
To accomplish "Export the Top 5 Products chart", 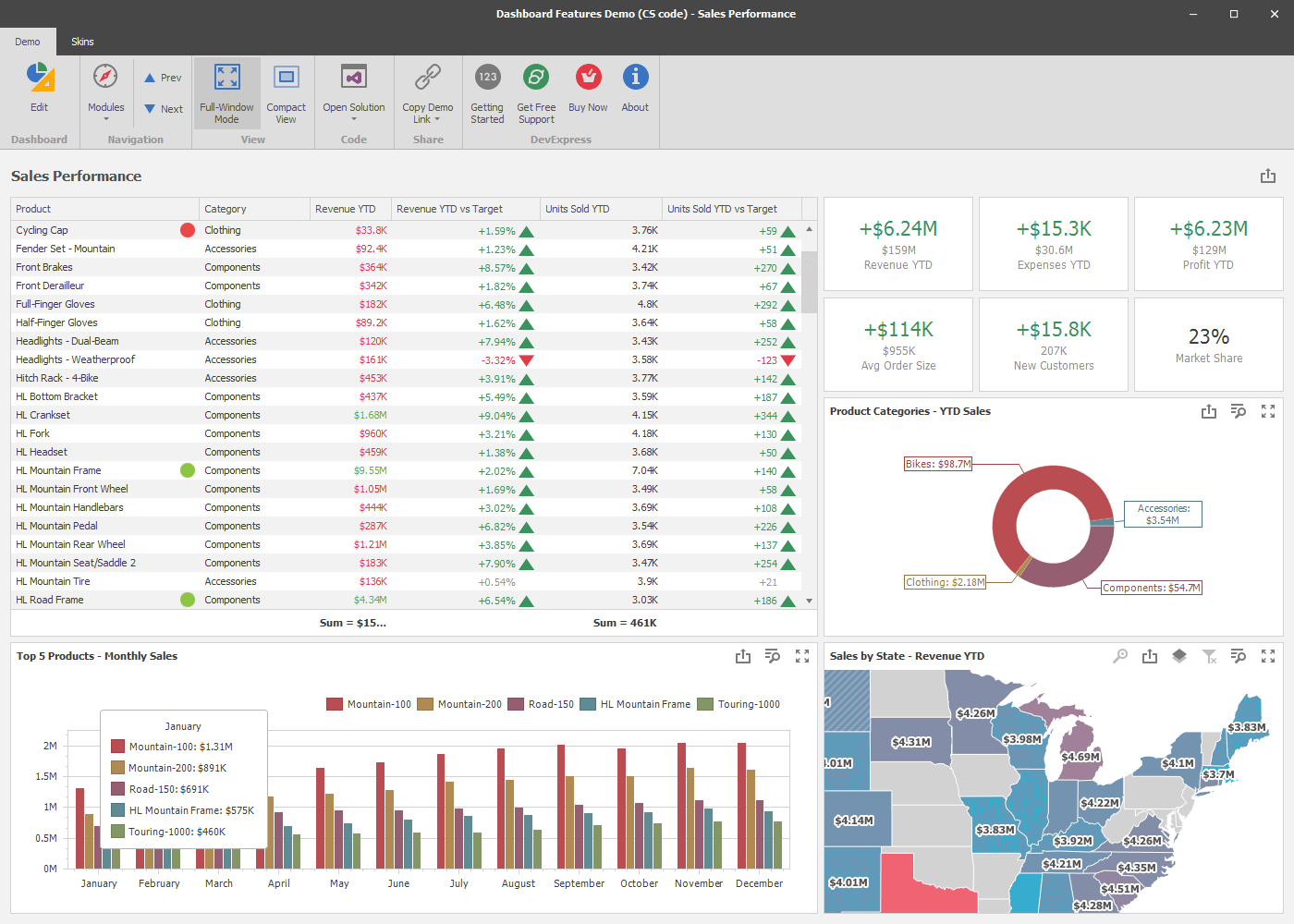I will click(743, 656).
